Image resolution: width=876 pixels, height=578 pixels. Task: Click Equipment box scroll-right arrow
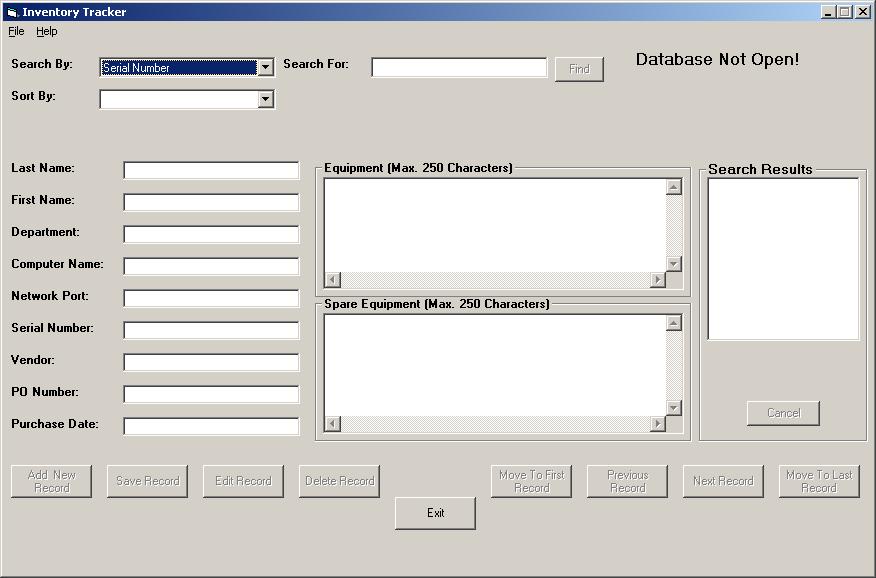tap(657, 280)
